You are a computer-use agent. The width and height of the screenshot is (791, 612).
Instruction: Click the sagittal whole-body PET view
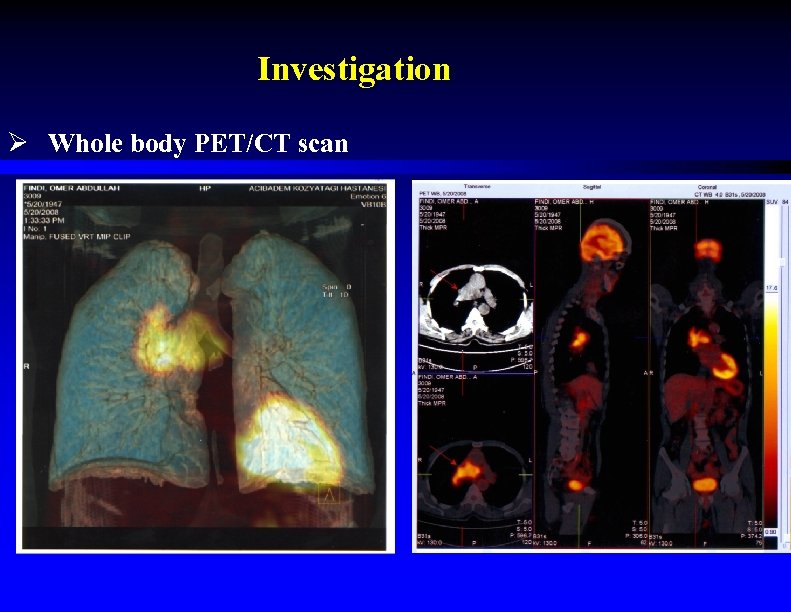[592, 373]
